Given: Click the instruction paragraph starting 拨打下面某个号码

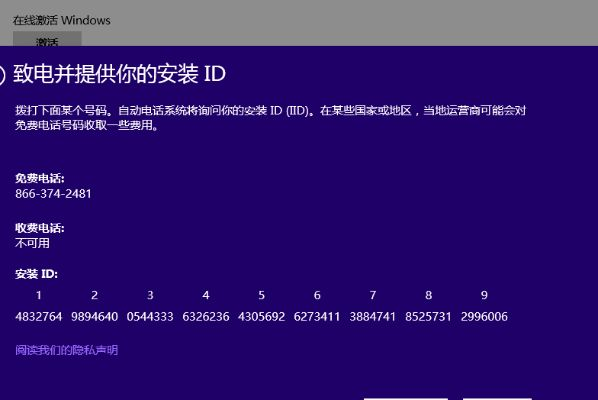Looking at the screenshot, I should (x=270, y=118).
